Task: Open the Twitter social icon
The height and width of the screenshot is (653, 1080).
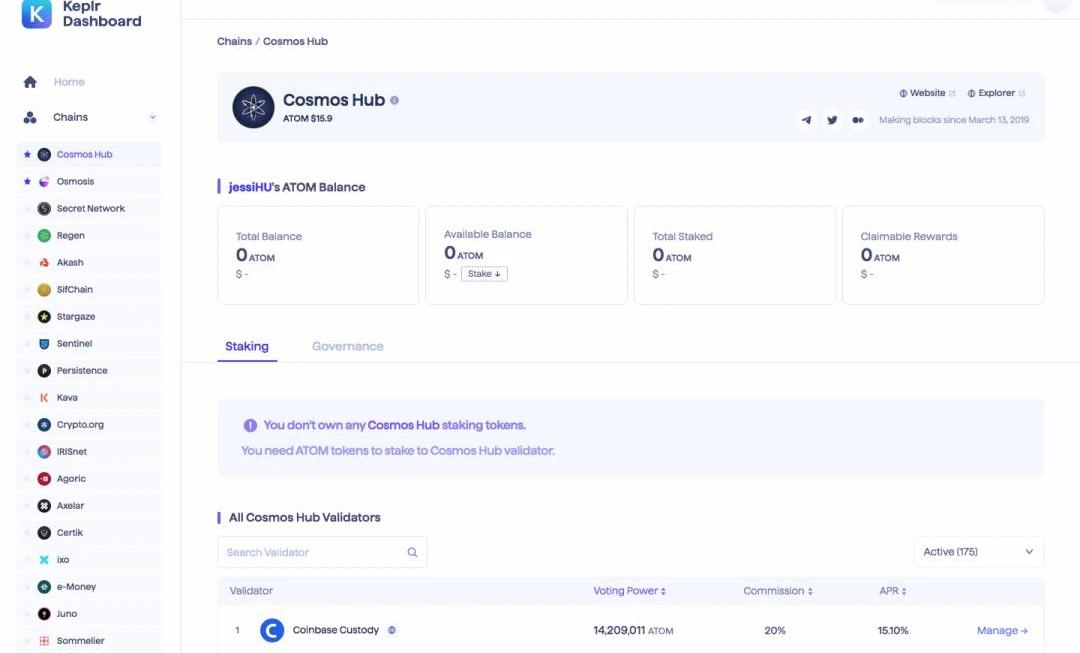Action: (x=832, y=120)
